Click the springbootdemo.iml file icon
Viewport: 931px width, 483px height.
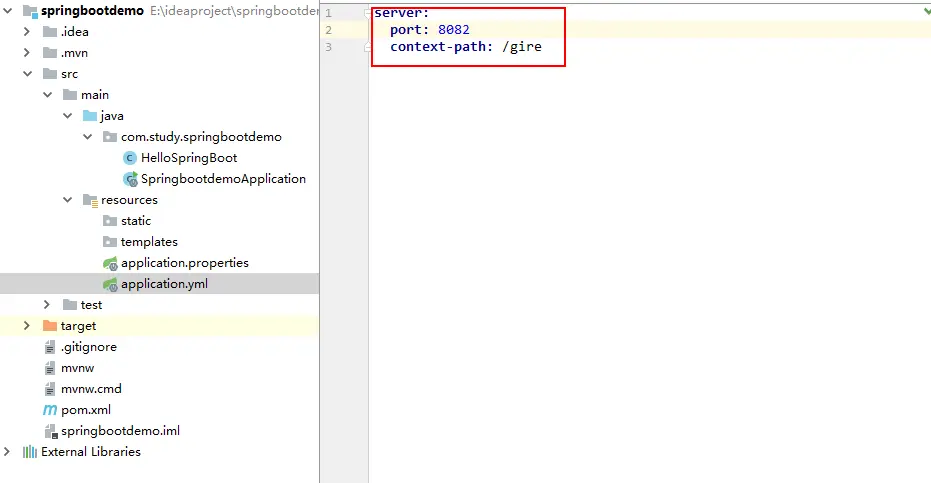click(51, 431)
